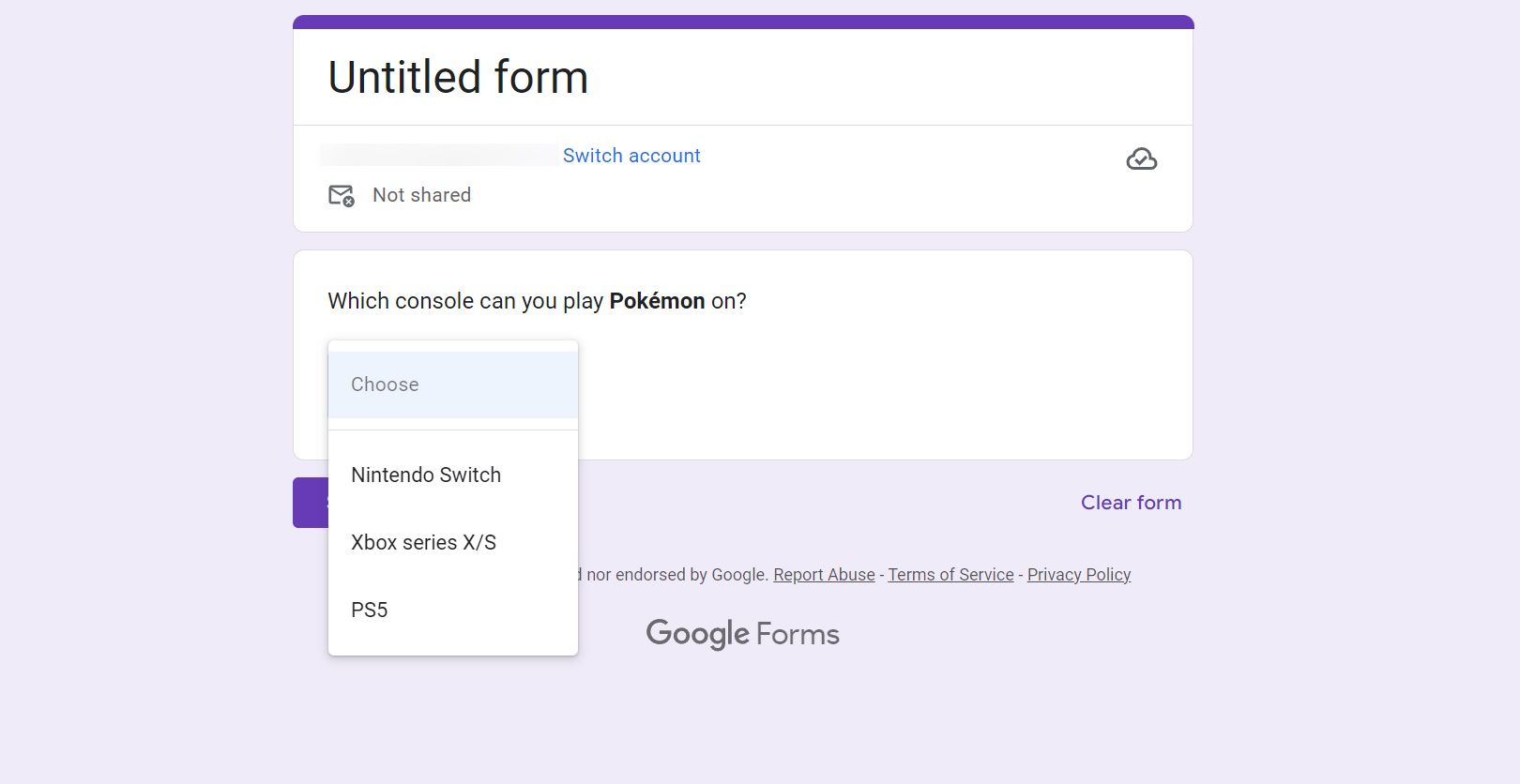Screen dimensions: 1520x784
Task: Click the Google Forms logo
Action: [742, 634]
